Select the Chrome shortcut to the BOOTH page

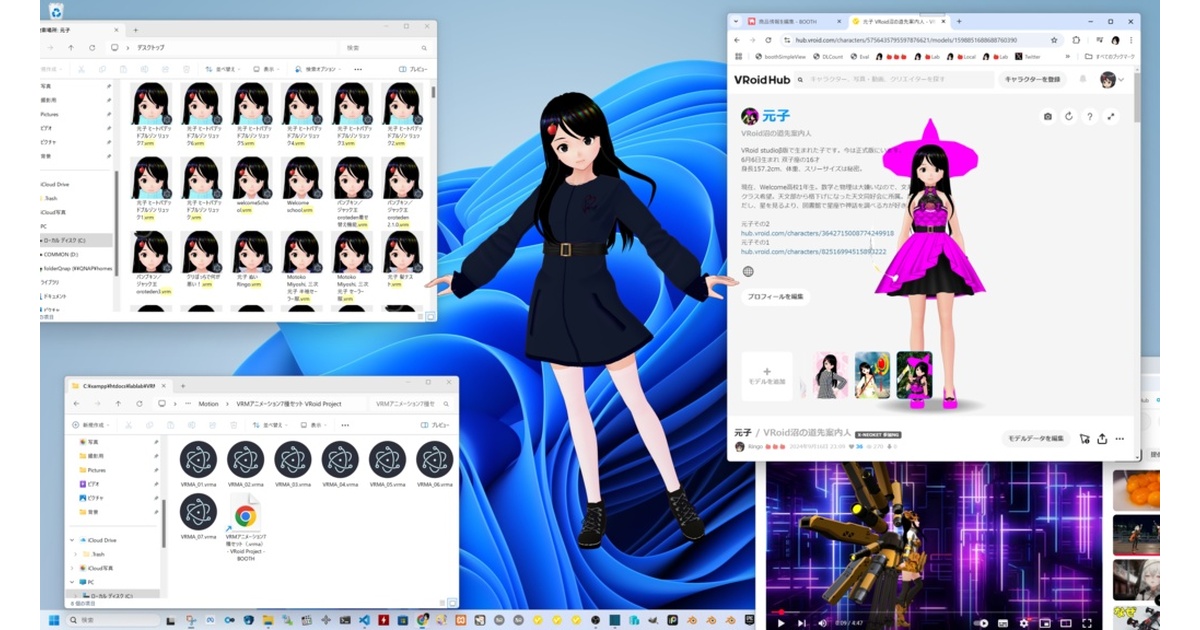point(245,526)
